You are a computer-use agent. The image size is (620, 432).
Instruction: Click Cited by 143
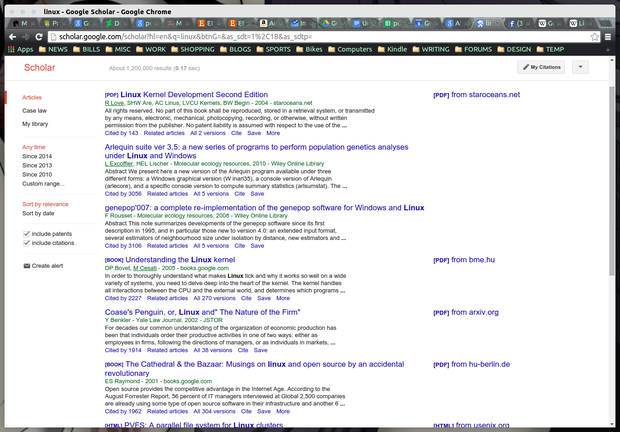coord(121,133)
